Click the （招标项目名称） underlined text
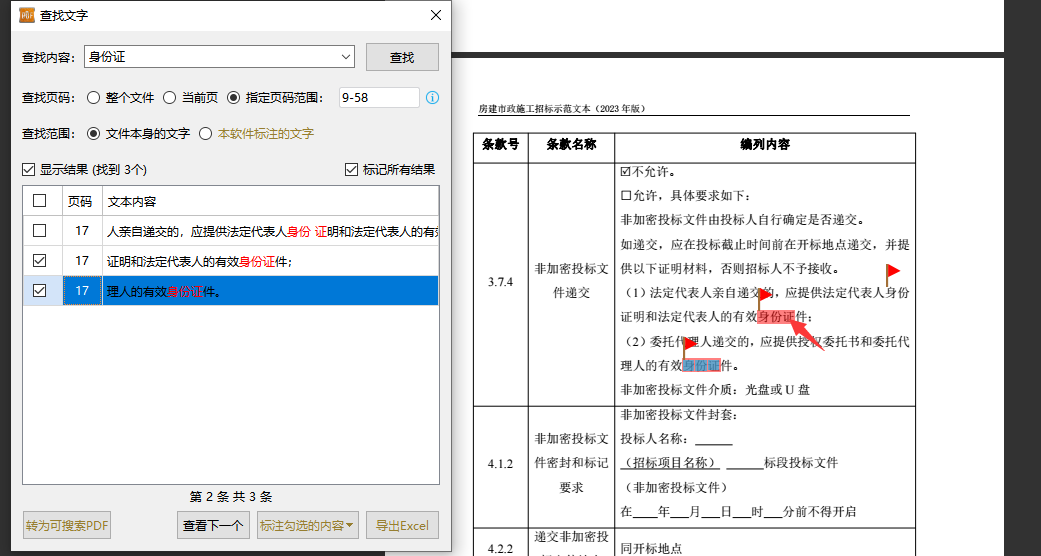Screen dimensions: 1041x556 (x=670, y=463)
